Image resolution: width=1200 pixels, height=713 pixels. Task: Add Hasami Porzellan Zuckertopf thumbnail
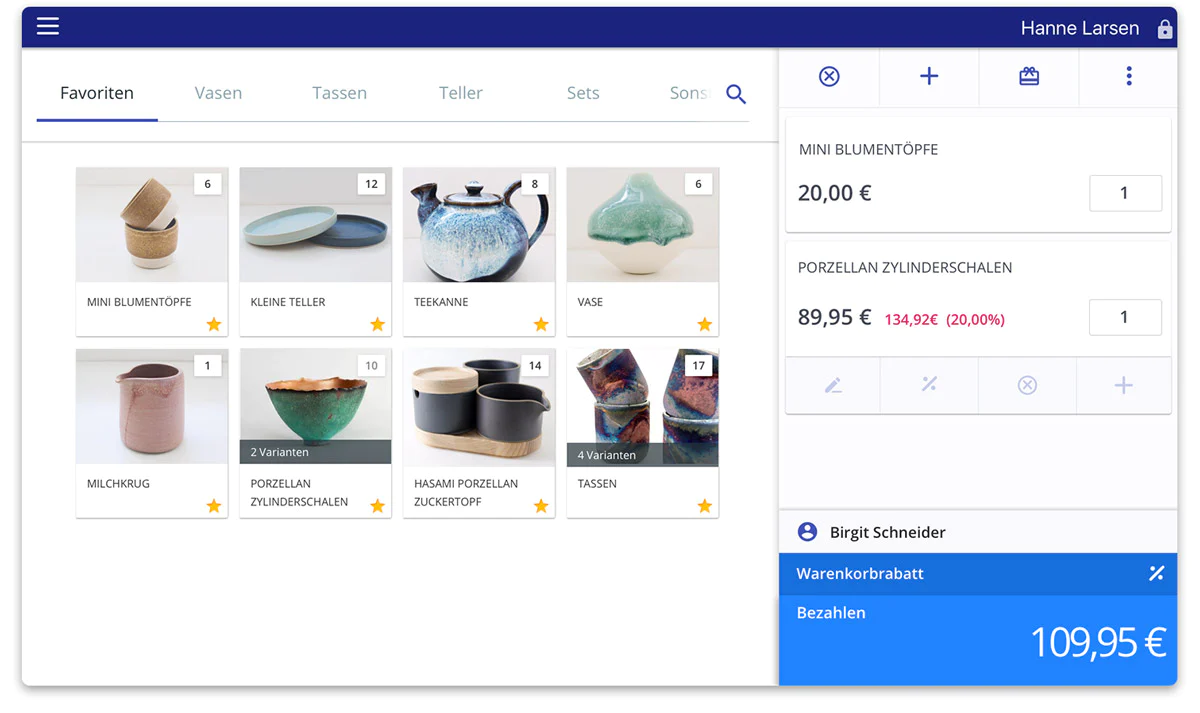[x=479, y=407]
